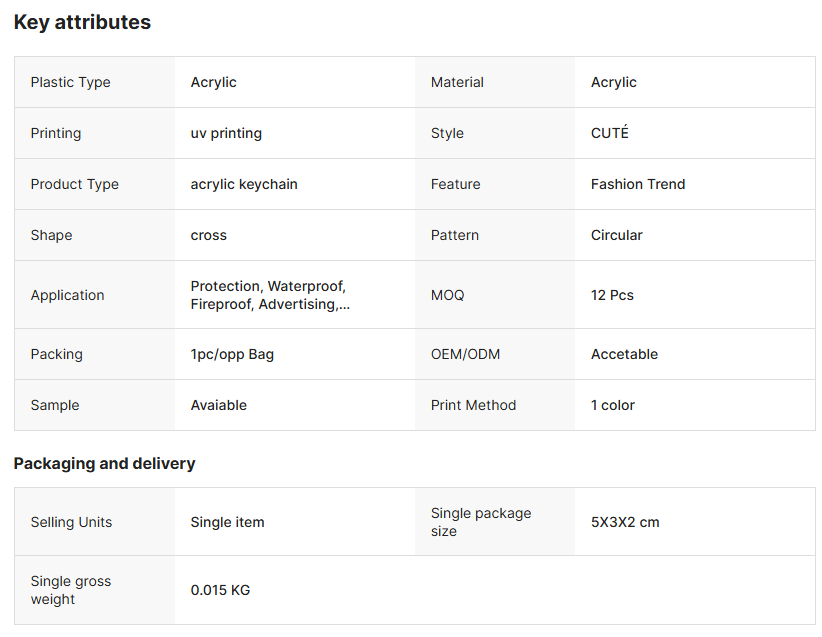Click the Accetable OEM/ODM value

click(x=624, y=354)
